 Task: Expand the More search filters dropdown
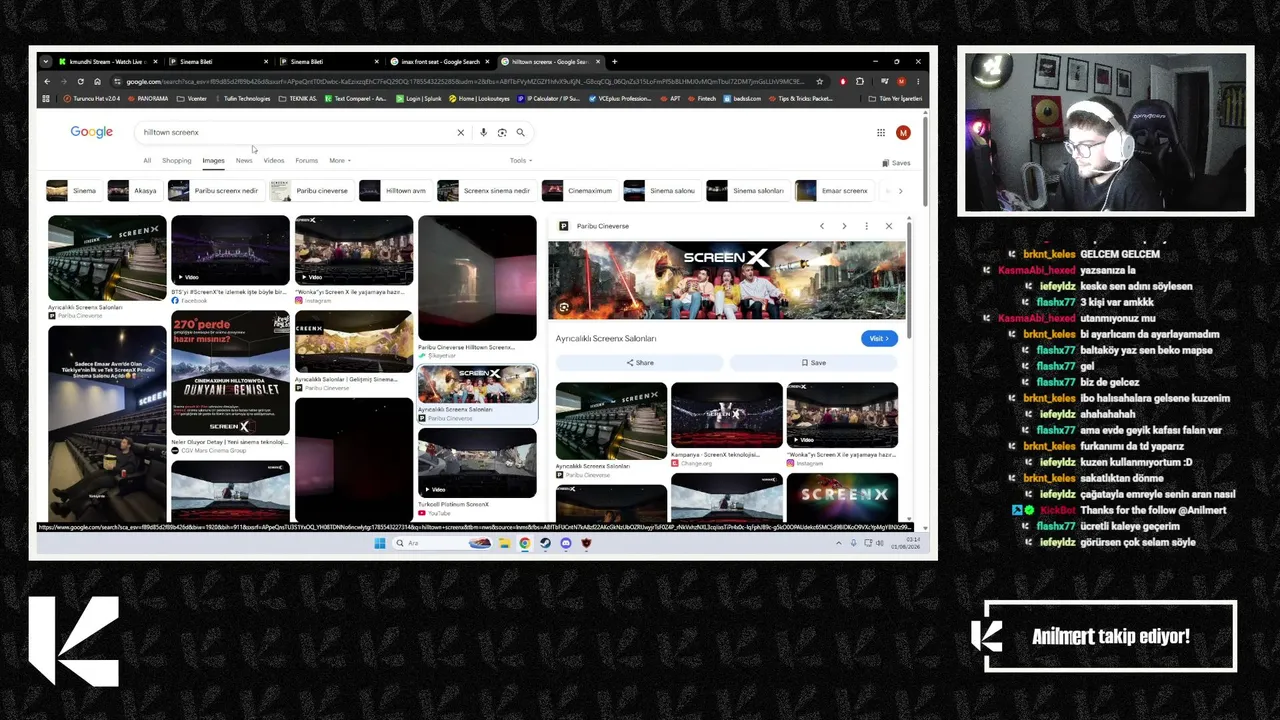coord(340,160)
